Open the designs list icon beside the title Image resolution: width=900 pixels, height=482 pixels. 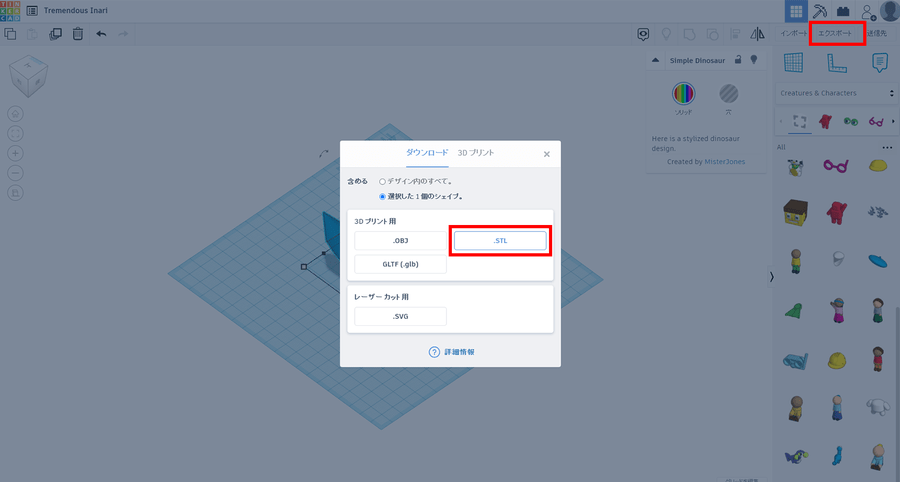coord(32,11)
